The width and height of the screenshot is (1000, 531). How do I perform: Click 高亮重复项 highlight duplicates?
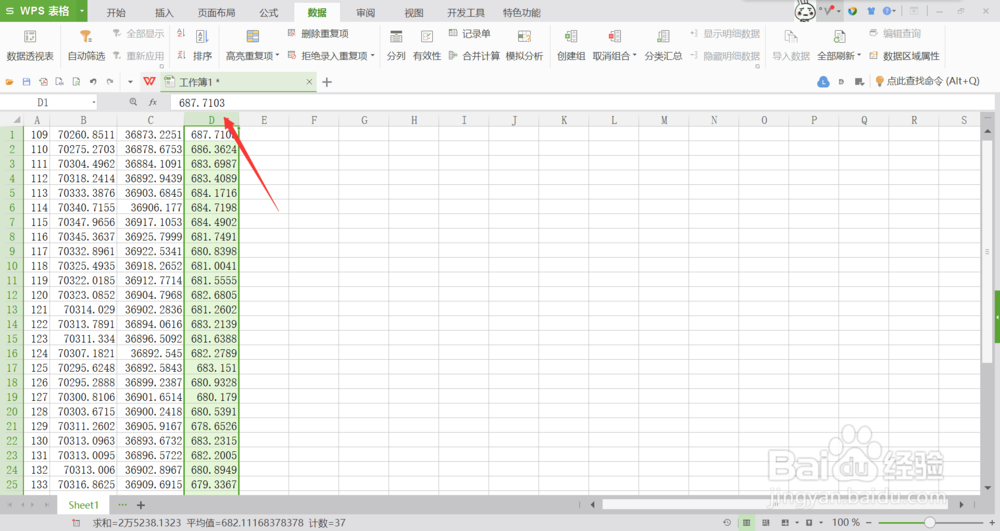coord(253,45)
